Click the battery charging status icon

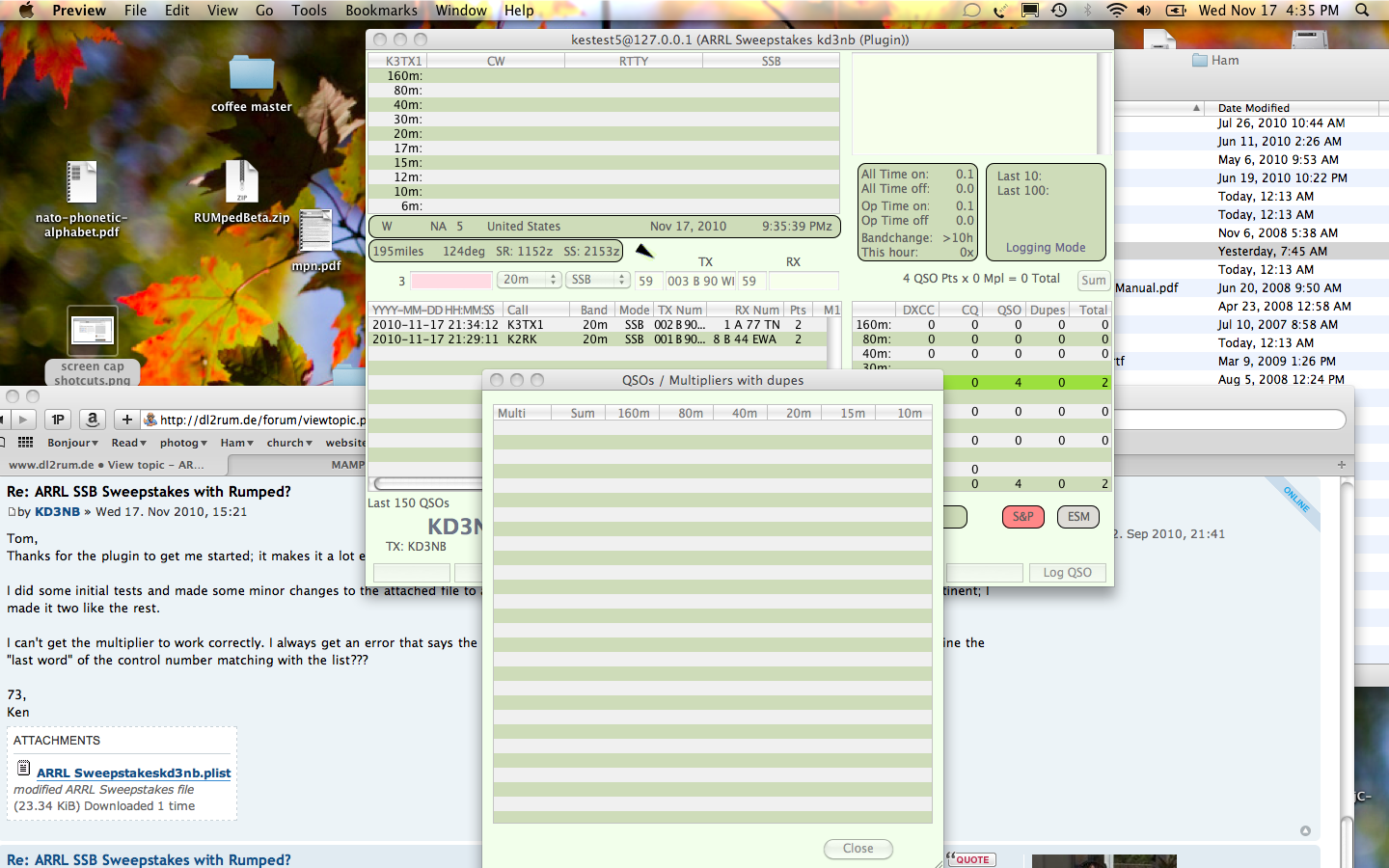pos(1177,11)
